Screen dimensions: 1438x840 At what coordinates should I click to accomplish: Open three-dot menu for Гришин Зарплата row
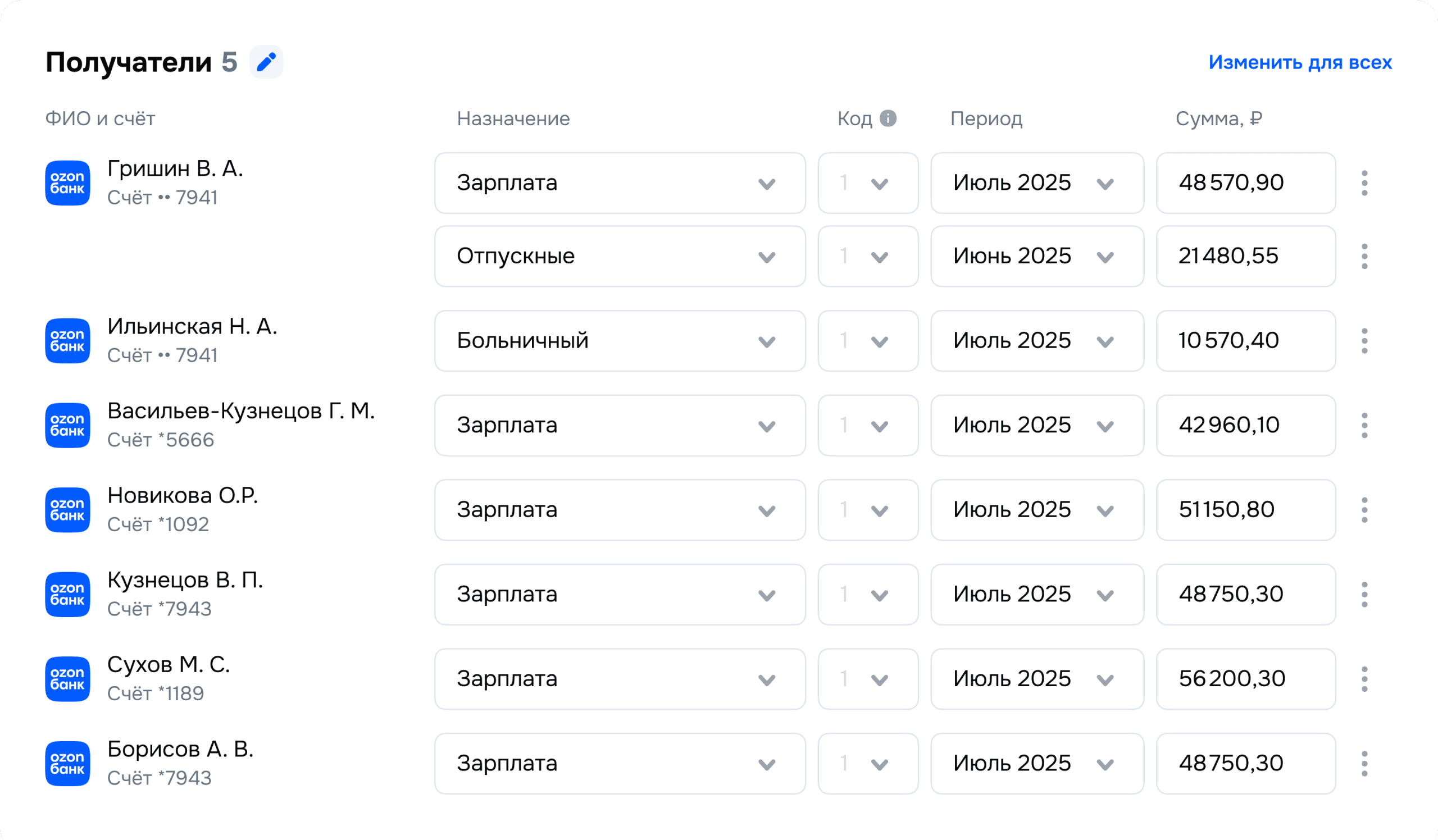(1364, 183)
